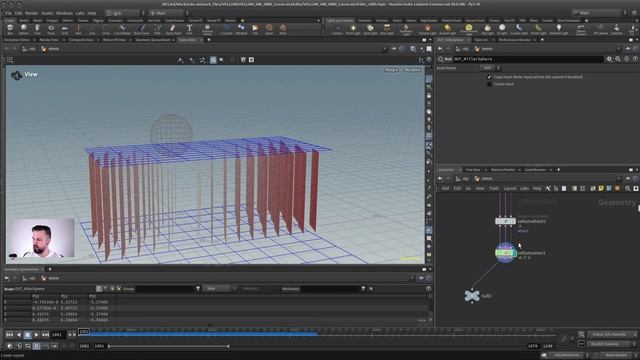
Task: Add a Sky Light from shelf
Action: [x=487, y=29]
